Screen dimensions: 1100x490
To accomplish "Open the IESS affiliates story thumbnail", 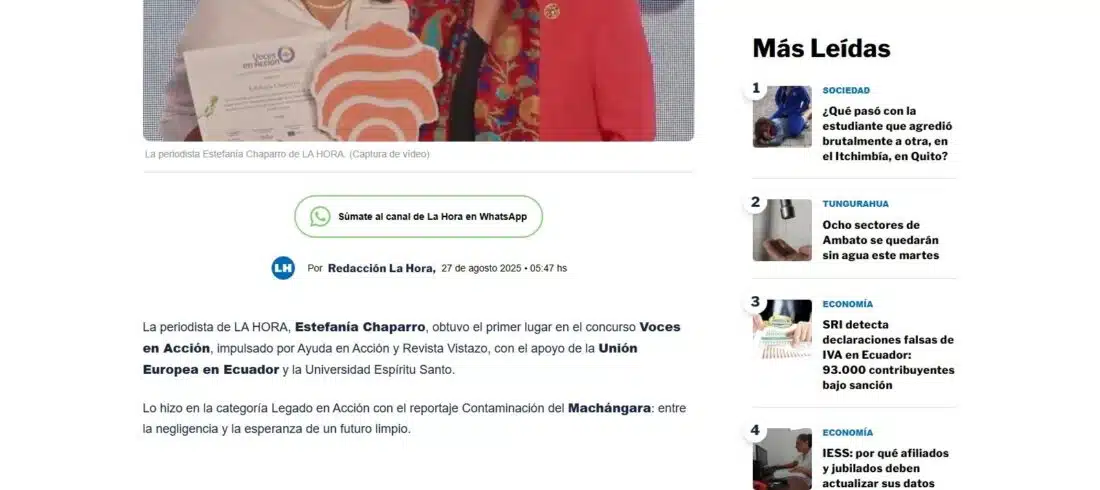I will tap(782, 459).
